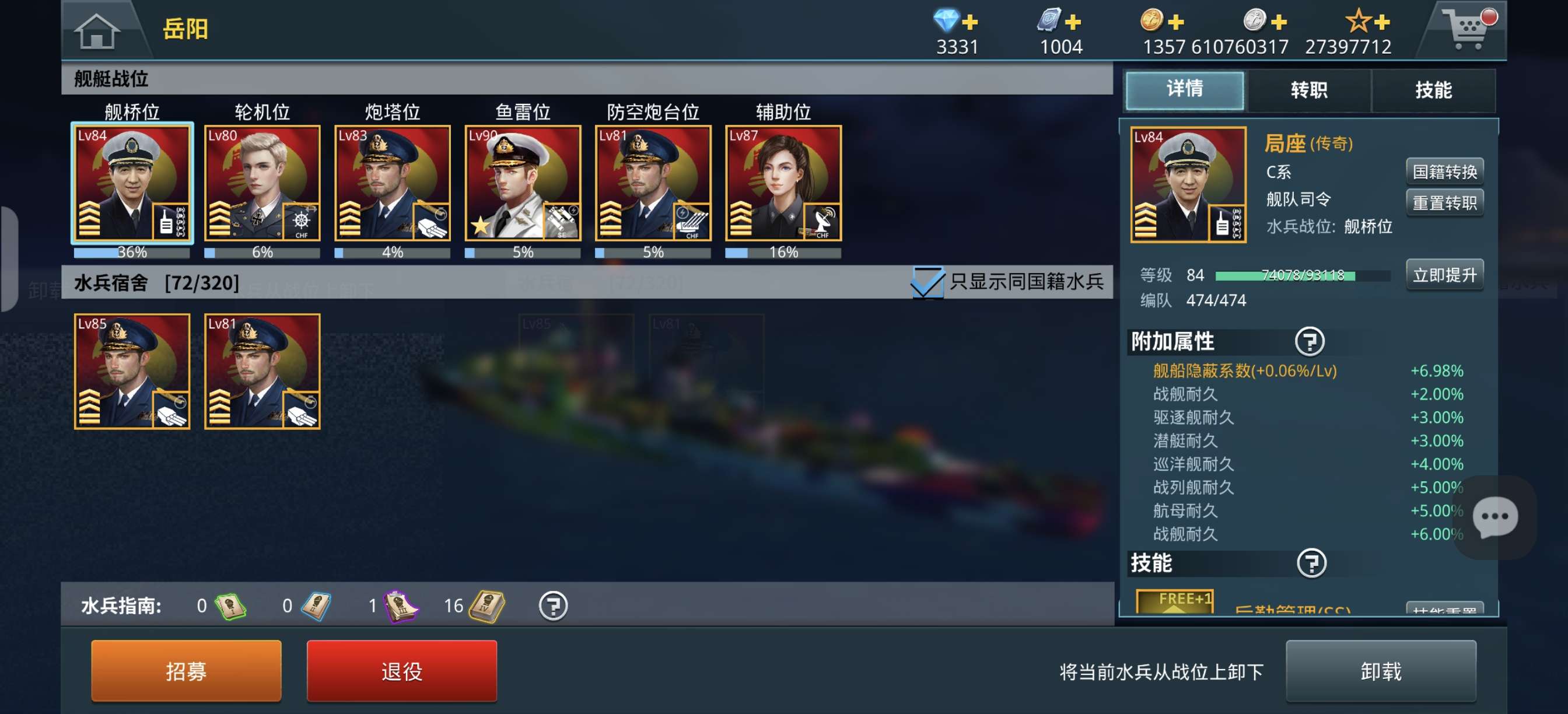This screenshot has height=714, width=1568.
Task: Select the 详情 tab
Action: (1185, 90)
